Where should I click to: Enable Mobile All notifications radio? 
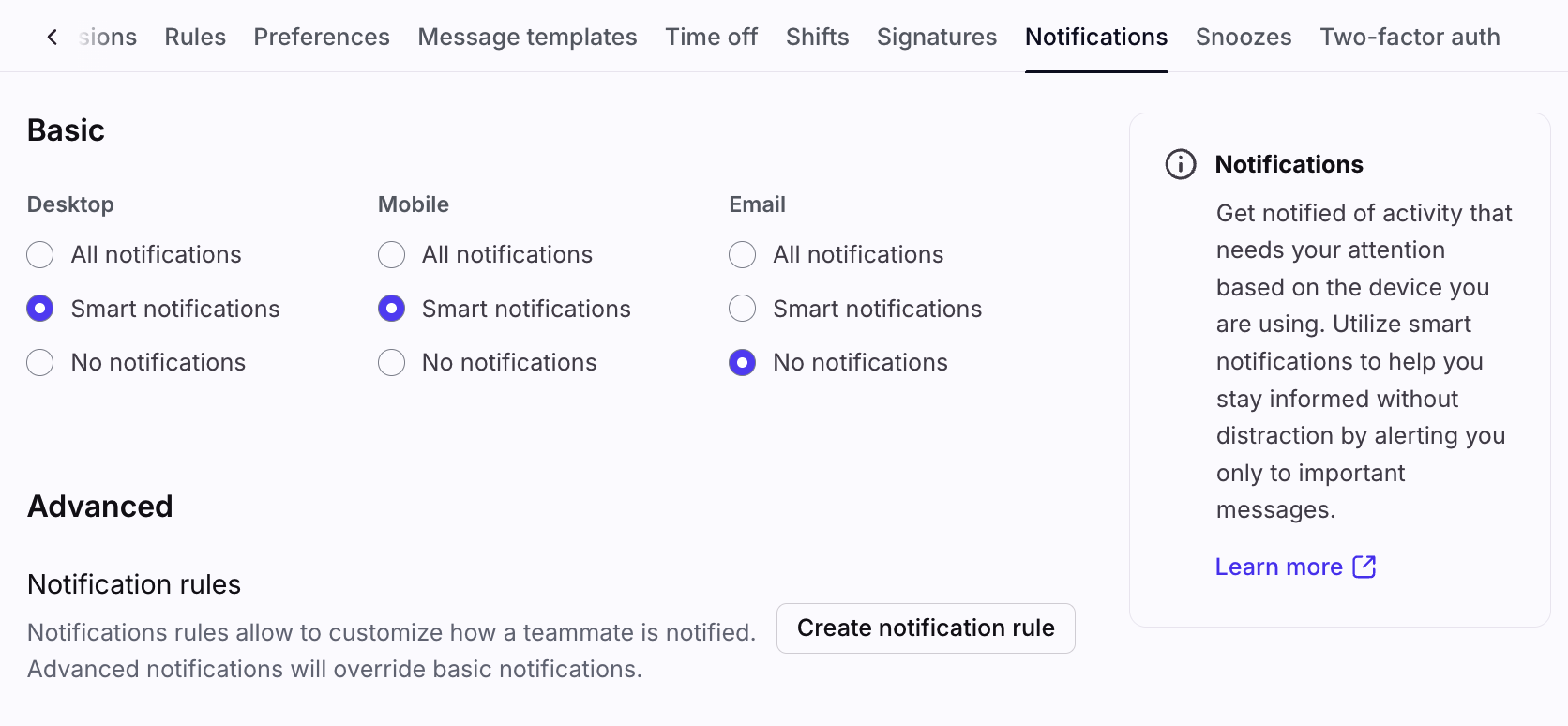click(391, 255)
